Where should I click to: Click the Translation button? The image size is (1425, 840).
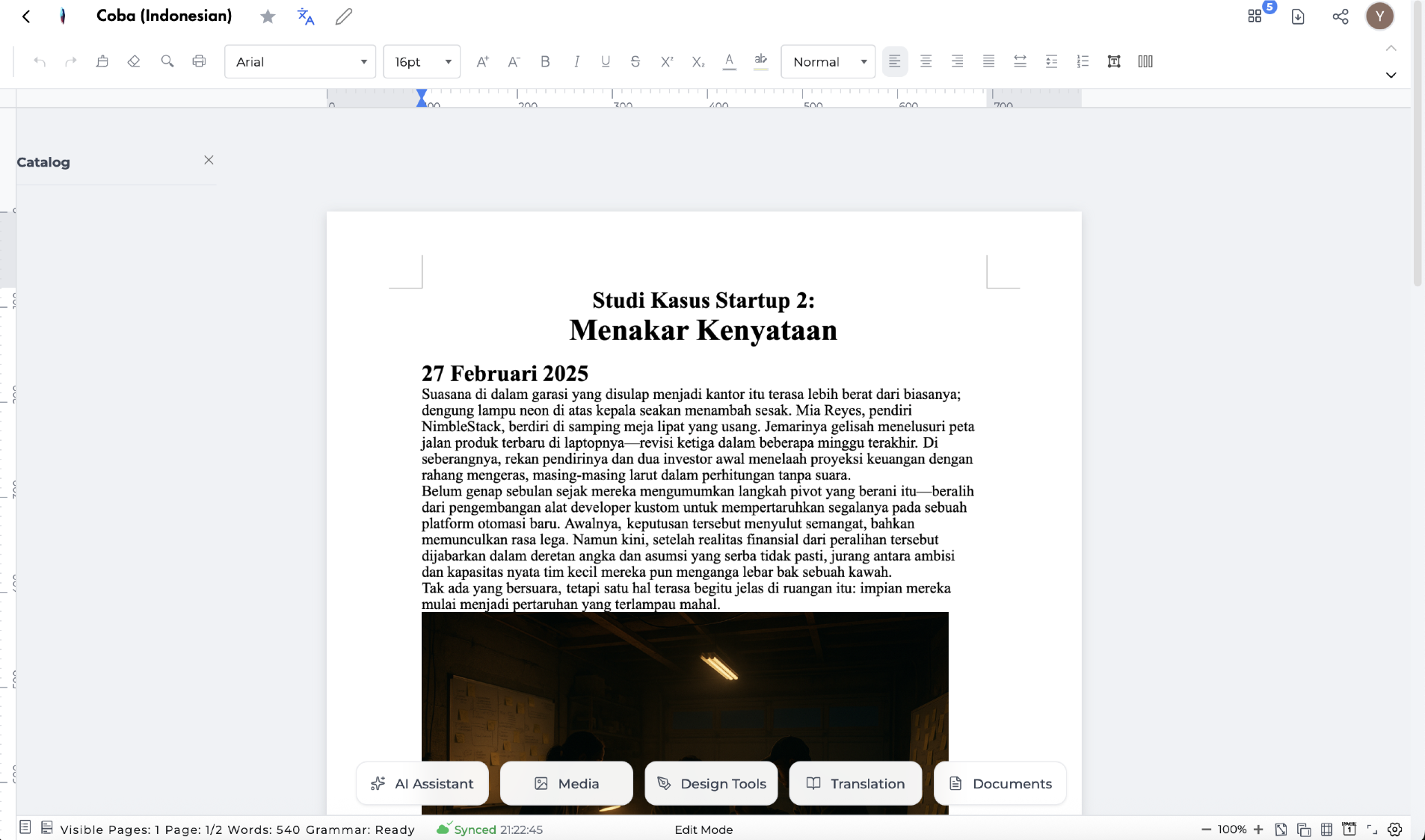click(855, 783)
